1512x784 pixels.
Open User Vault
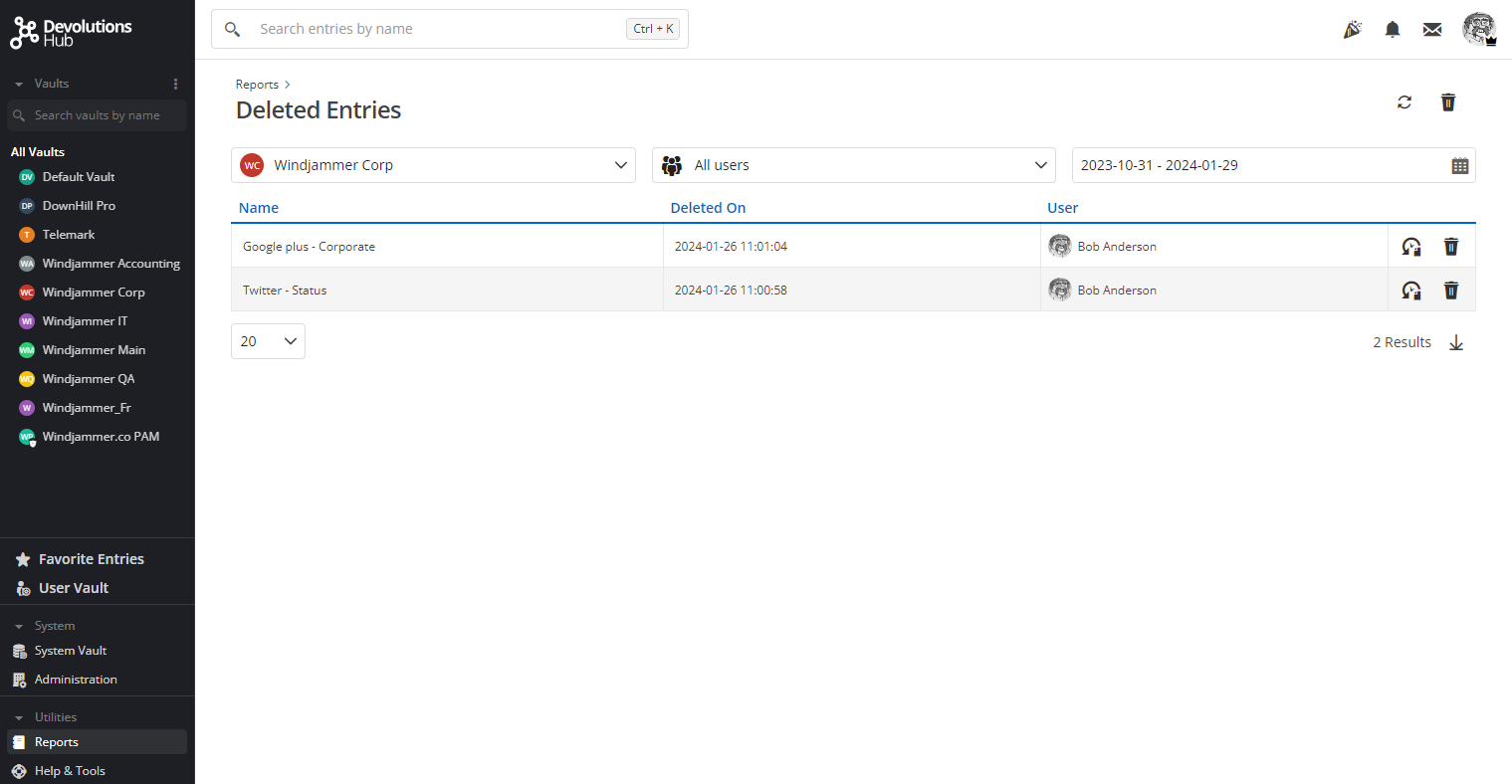74,588
